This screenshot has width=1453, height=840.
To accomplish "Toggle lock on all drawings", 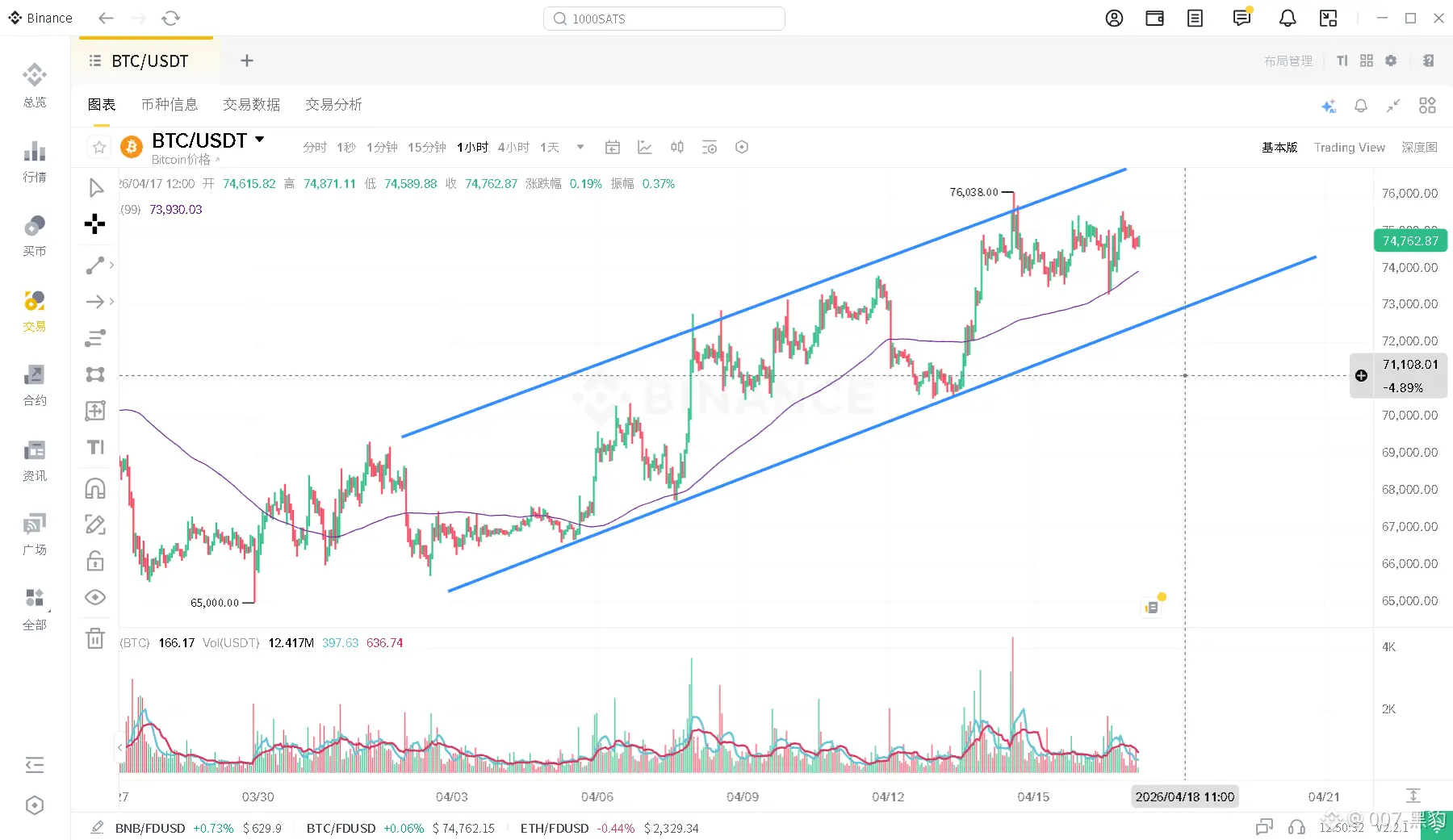I will click(95, 561).
